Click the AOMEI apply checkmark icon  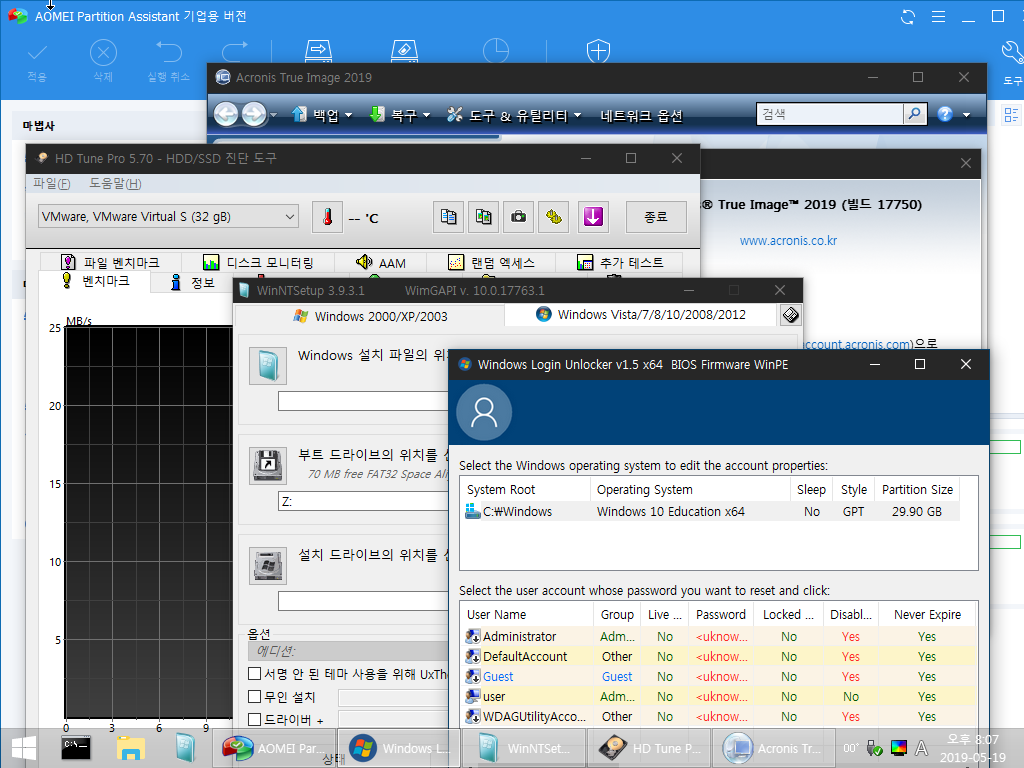click(x=37, y=53)
